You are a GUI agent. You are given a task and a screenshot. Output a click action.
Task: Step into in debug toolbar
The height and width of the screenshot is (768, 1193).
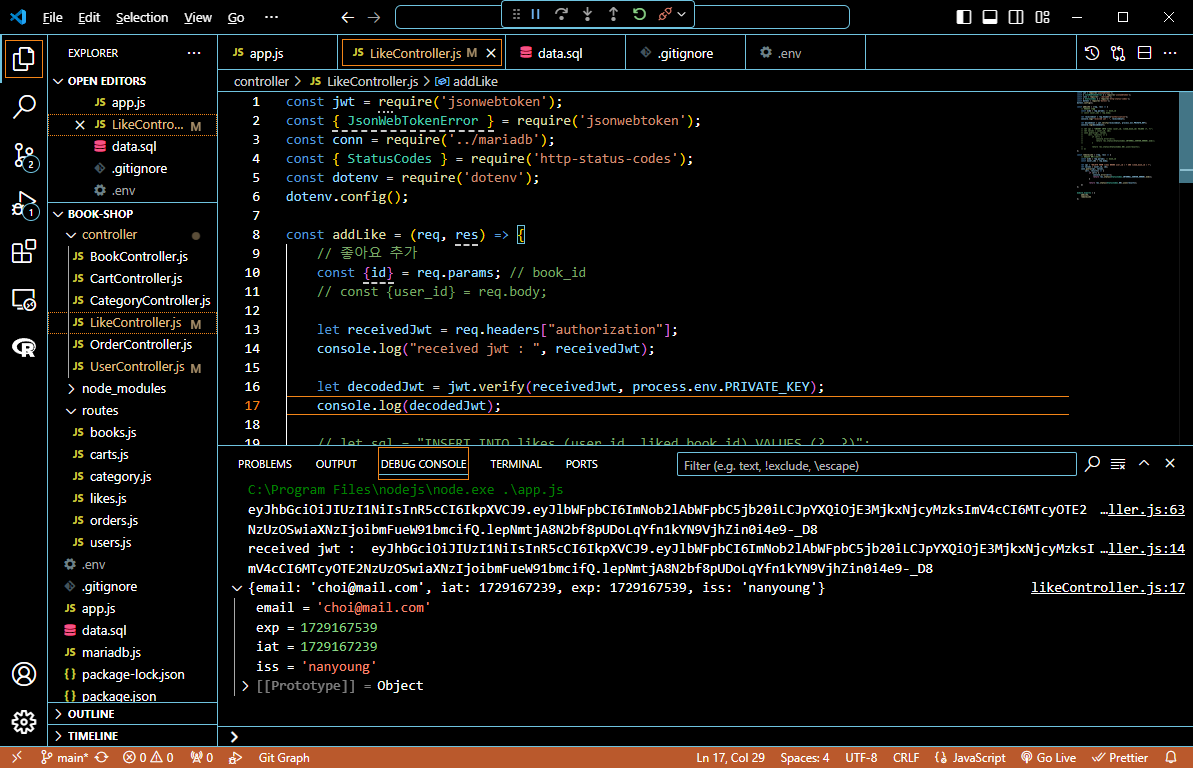tap(587, 14)
